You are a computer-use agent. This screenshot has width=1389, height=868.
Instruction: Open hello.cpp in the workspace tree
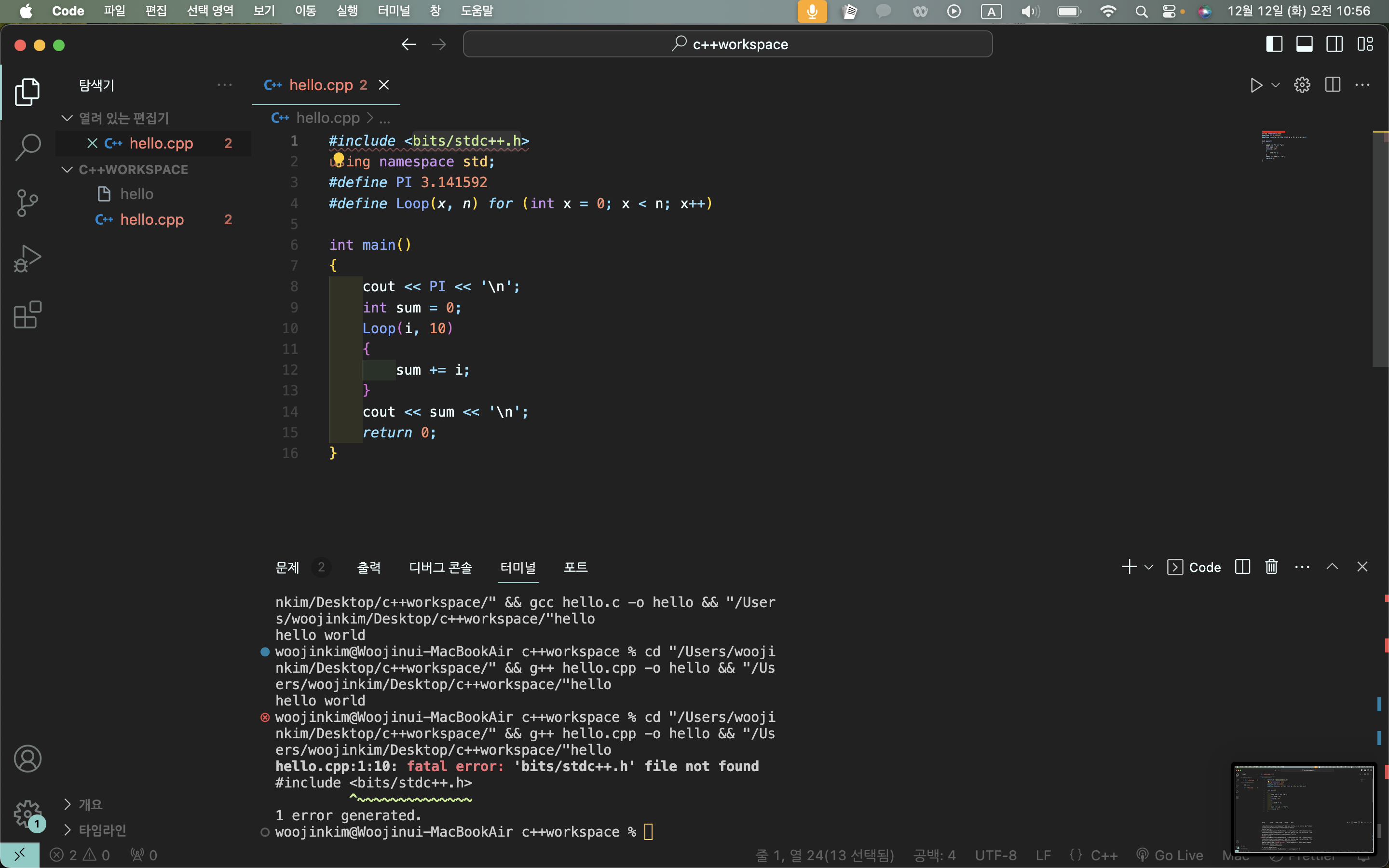(151, 219)
